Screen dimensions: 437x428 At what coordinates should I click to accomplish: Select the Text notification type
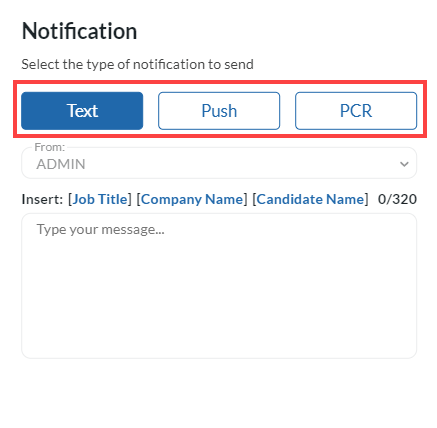(82, 111)
